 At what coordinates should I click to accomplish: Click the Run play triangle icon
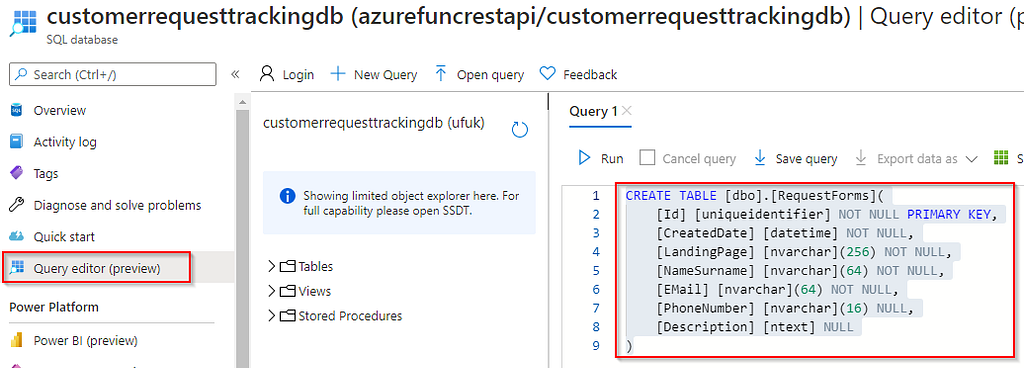584,158
